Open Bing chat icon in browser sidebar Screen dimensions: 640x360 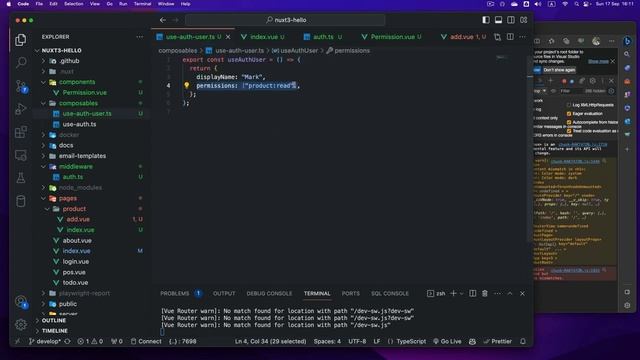tap(627, 41)
